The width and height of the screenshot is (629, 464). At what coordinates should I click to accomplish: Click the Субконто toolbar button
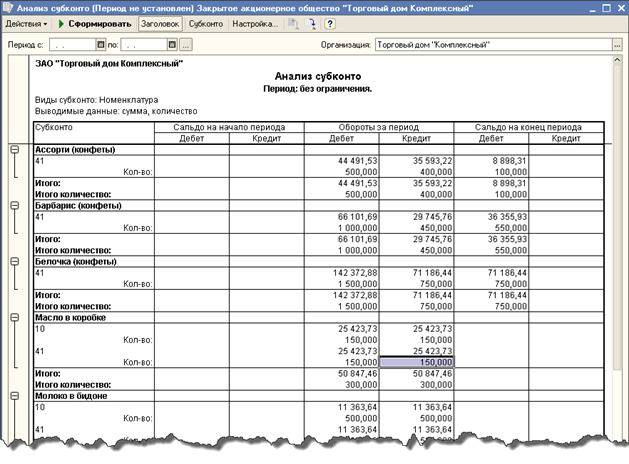[x=206, y=24]
